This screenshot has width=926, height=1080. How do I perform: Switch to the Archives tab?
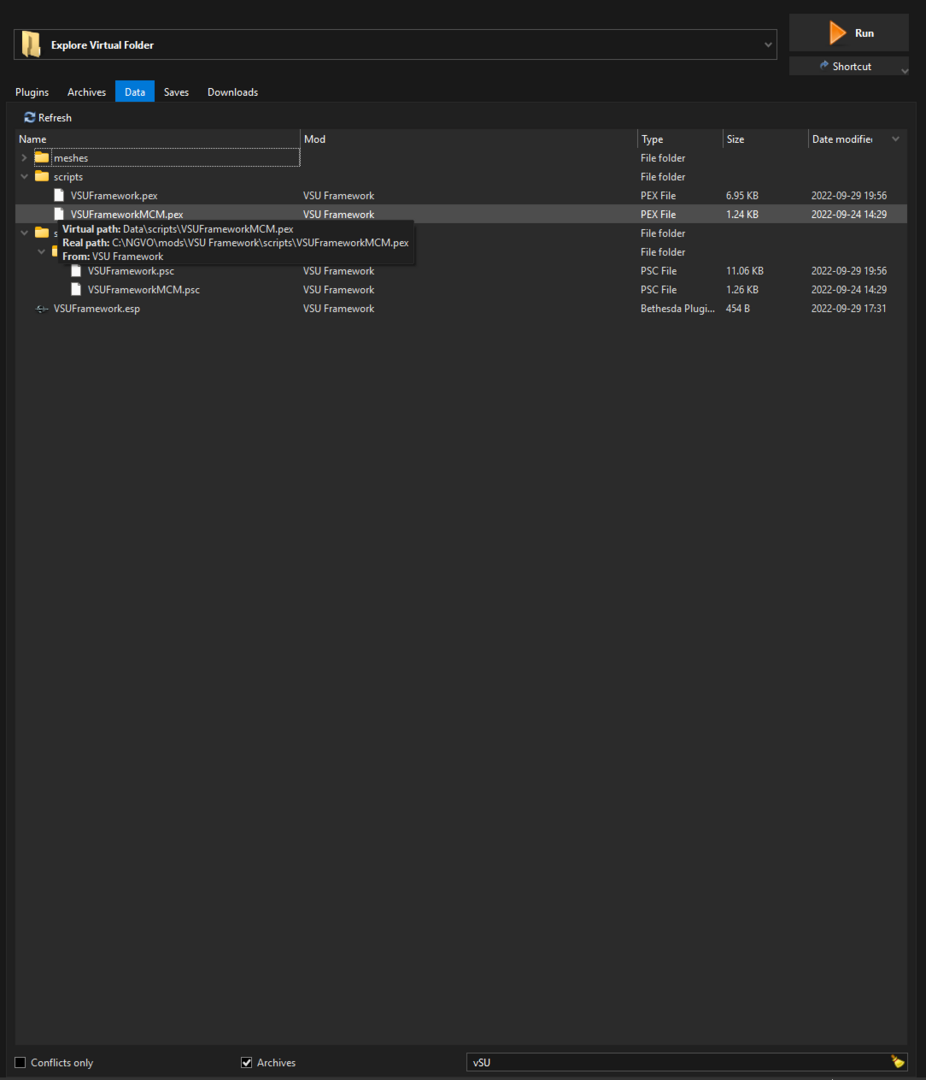pos(87,92)
